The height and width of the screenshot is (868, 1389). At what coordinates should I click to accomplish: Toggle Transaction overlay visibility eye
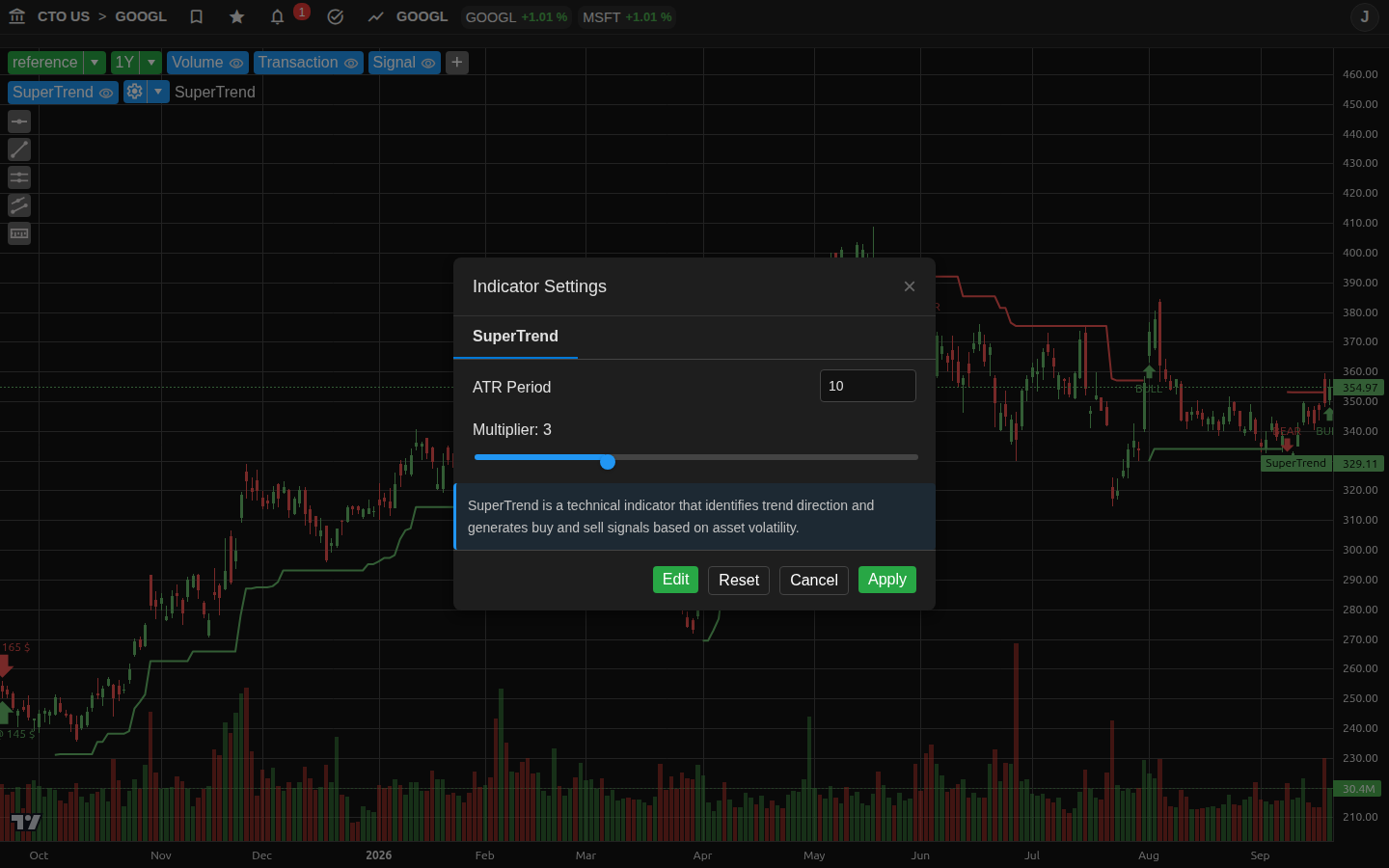(351, 63)
